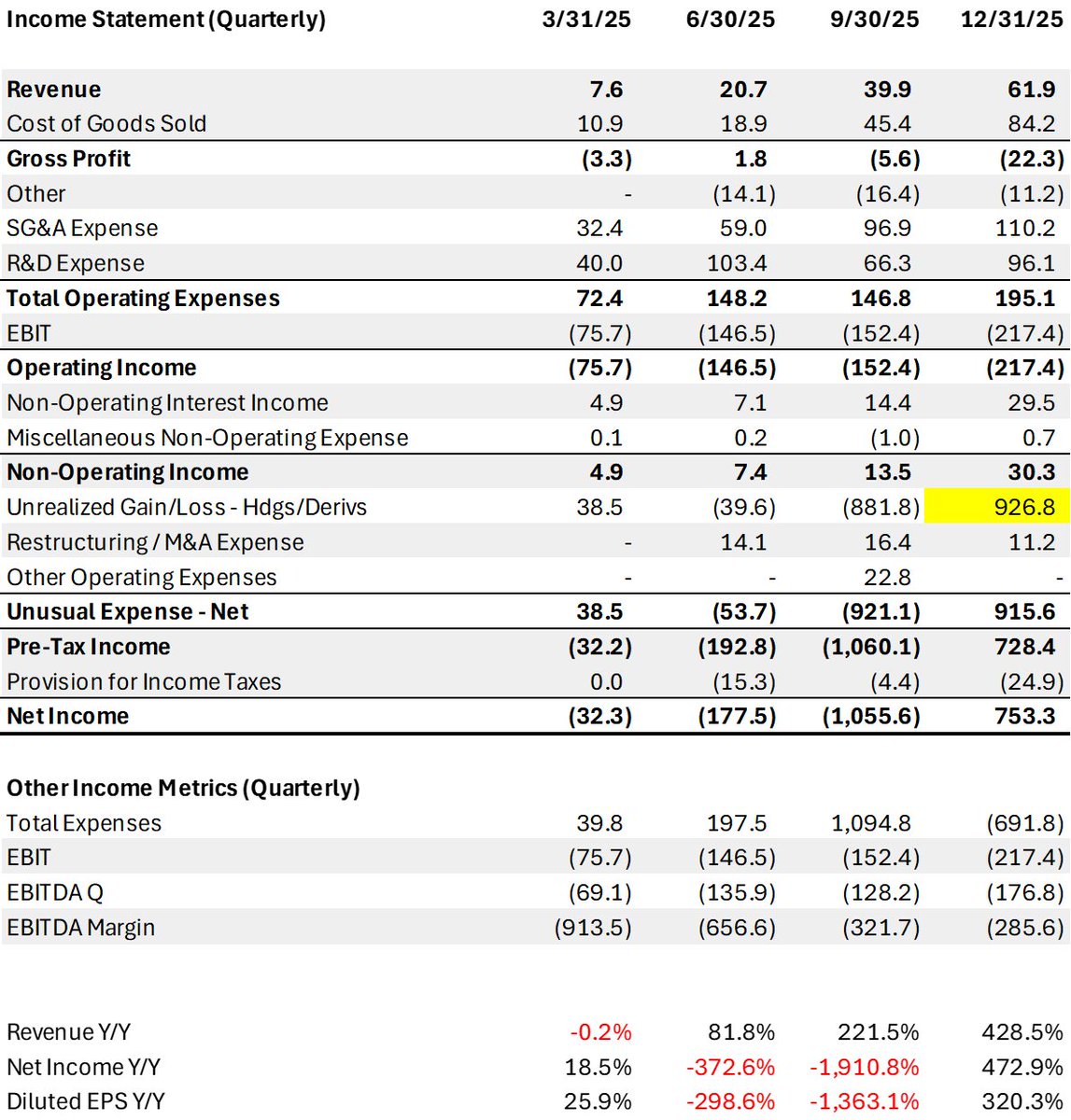The image size is (1071, 1120).
Task: Click the SG&A Expense row label
Action: pyautogui.click(x=82, y=229)
